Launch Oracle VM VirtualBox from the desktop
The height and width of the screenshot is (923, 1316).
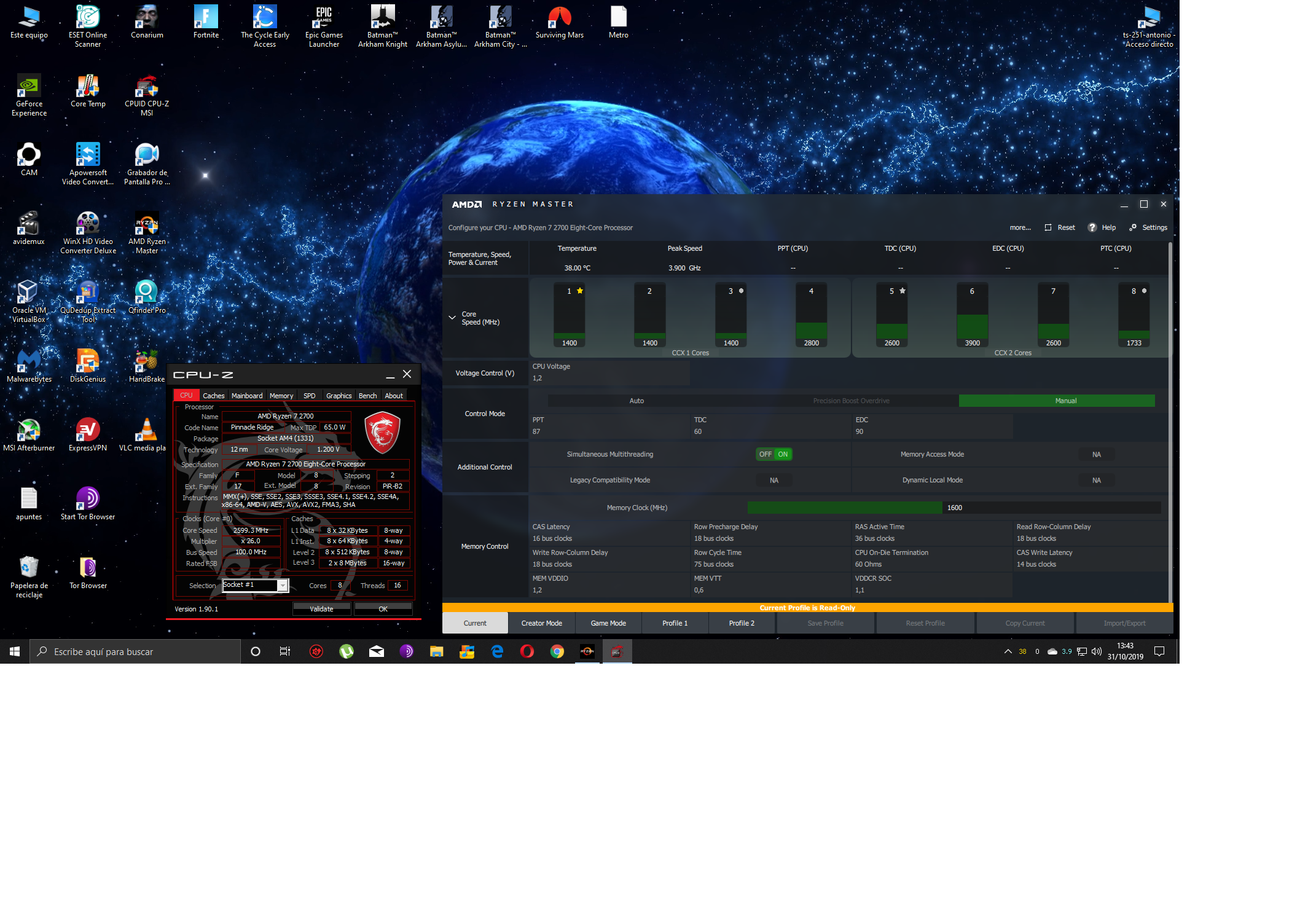pyautogui.click(x=29, y=301)
